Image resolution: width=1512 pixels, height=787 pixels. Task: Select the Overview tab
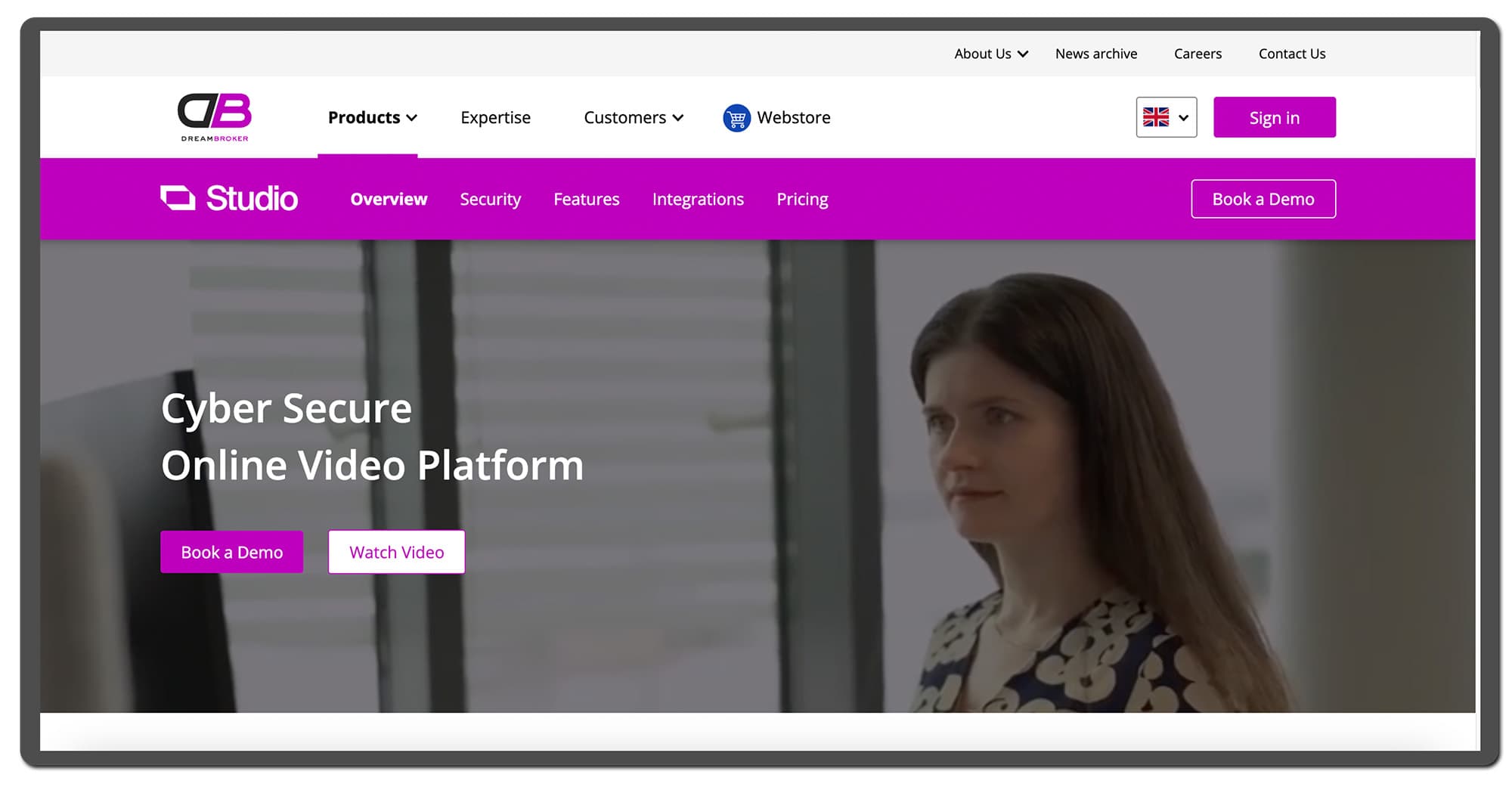[x=389, y=199]
